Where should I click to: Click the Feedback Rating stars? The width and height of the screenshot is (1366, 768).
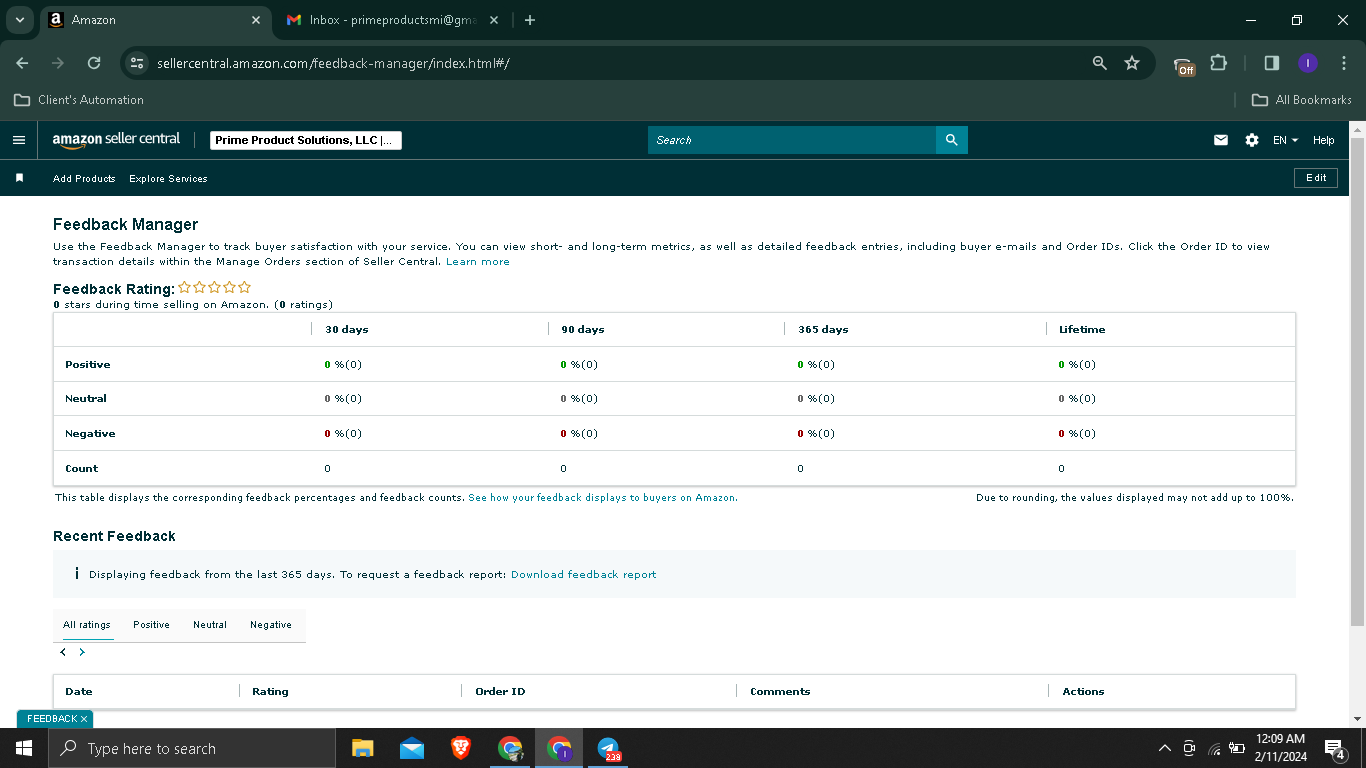pos(215,287)
